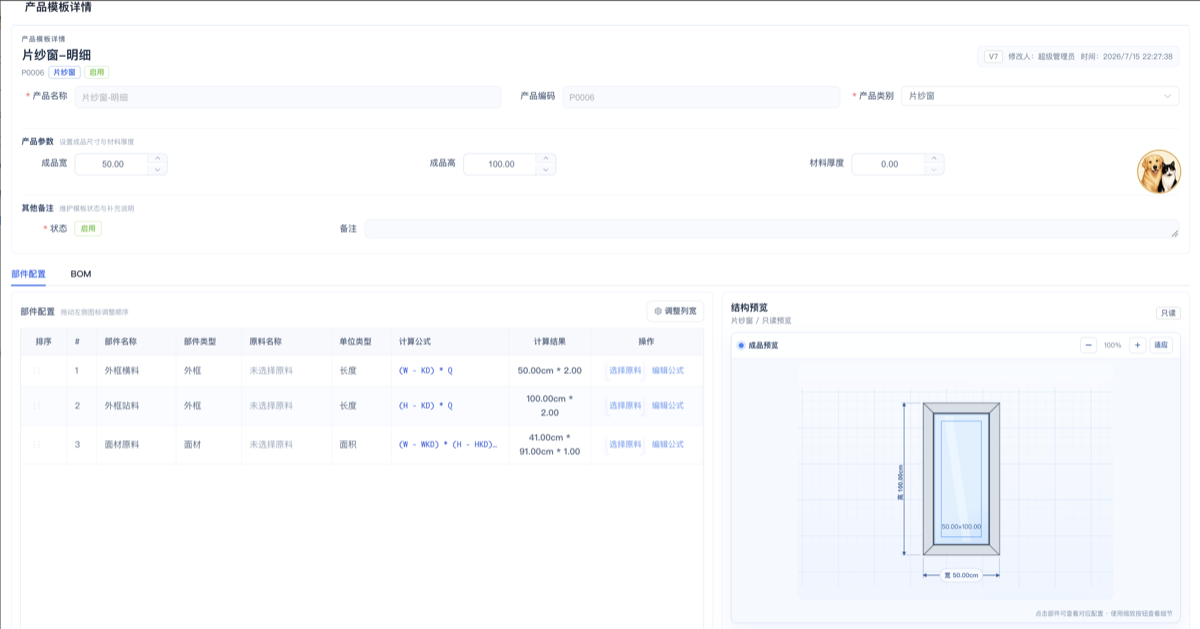Click the 启用 status tag beside 状态
1200x629 pixels.
point(88,228)
